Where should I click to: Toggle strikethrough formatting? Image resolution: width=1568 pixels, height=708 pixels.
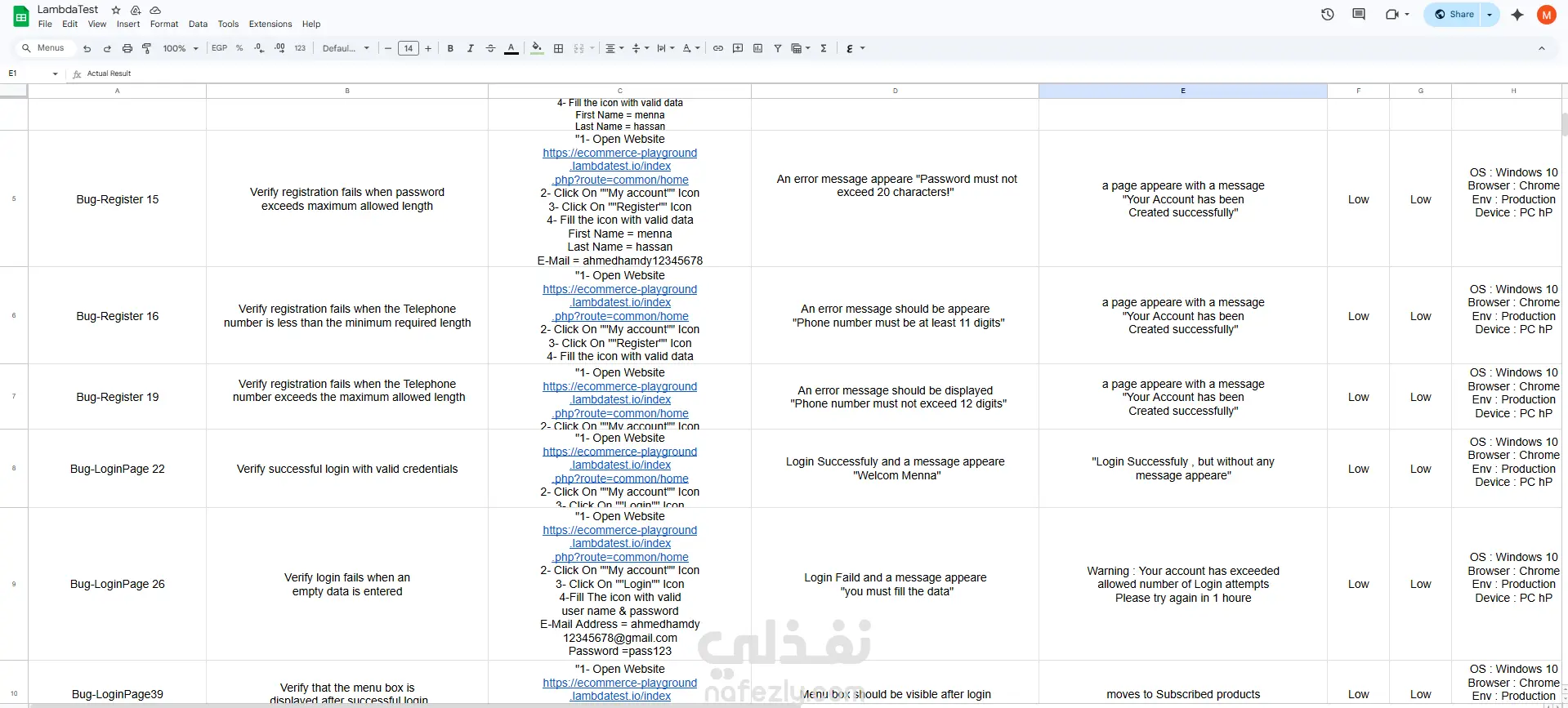[490, 48]
